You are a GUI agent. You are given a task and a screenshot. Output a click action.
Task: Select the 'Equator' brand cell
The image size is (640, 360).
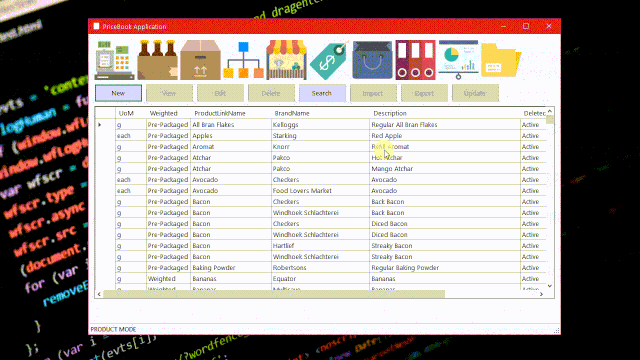point(320,279)
